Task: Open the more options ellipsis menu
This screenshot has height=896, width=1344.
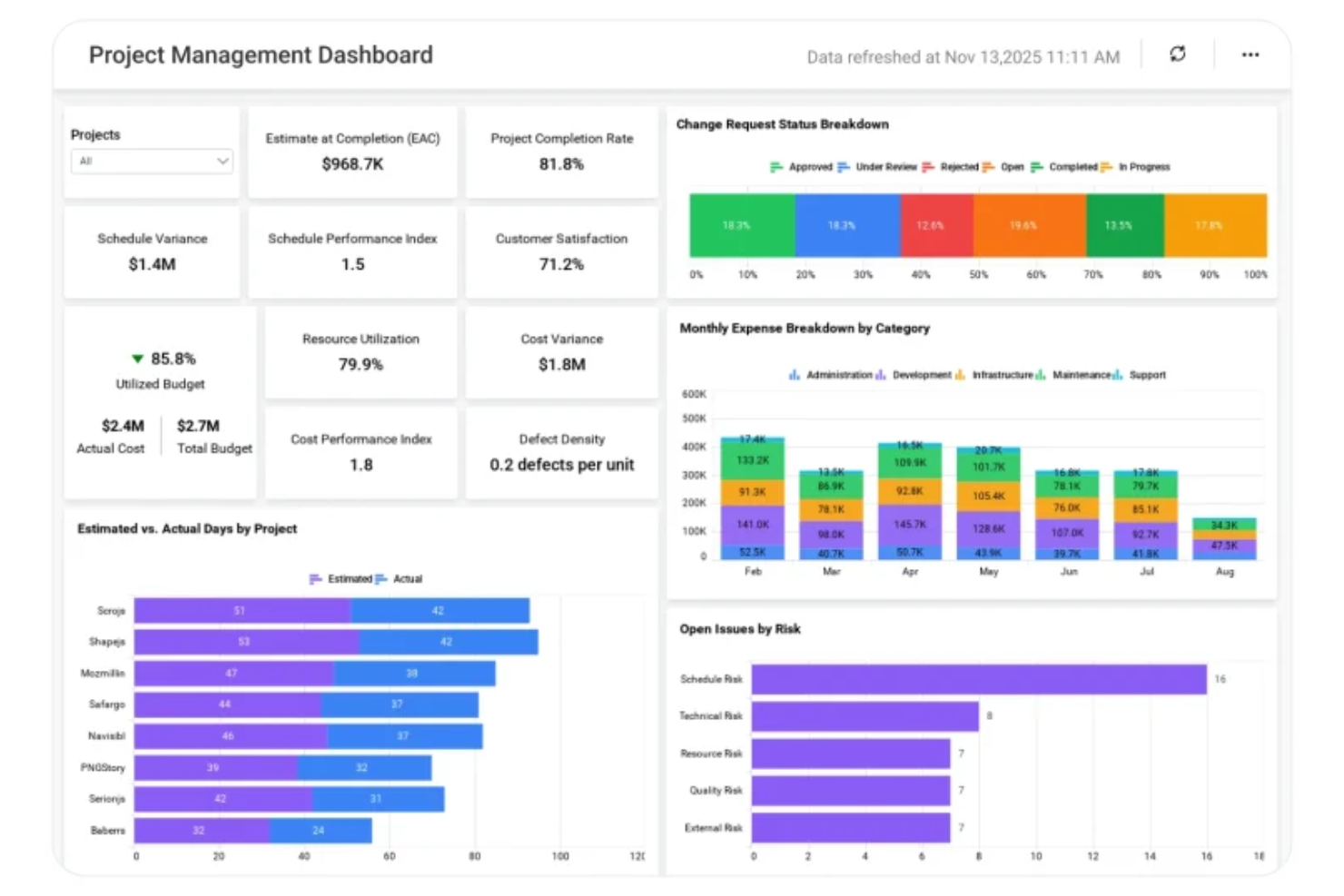Action: [x=1250, y=54]
